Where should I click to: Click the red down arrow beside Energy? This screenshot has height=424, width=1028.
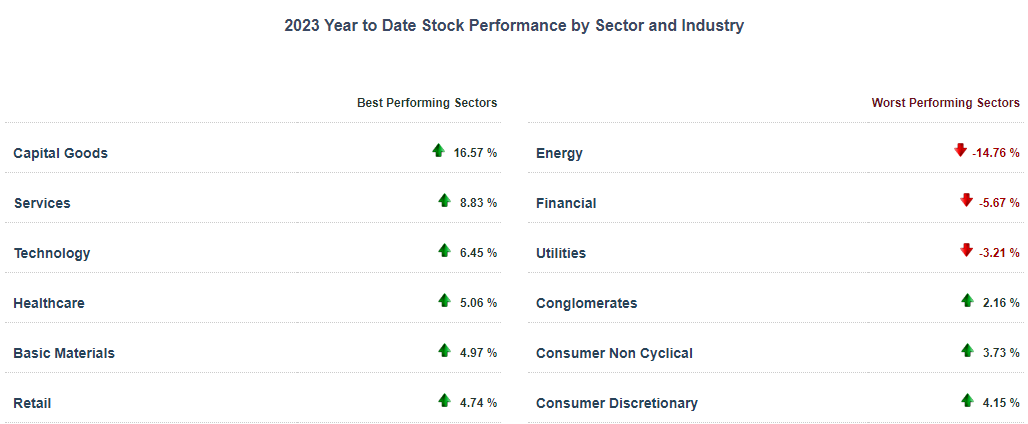[x=961, y=150]
